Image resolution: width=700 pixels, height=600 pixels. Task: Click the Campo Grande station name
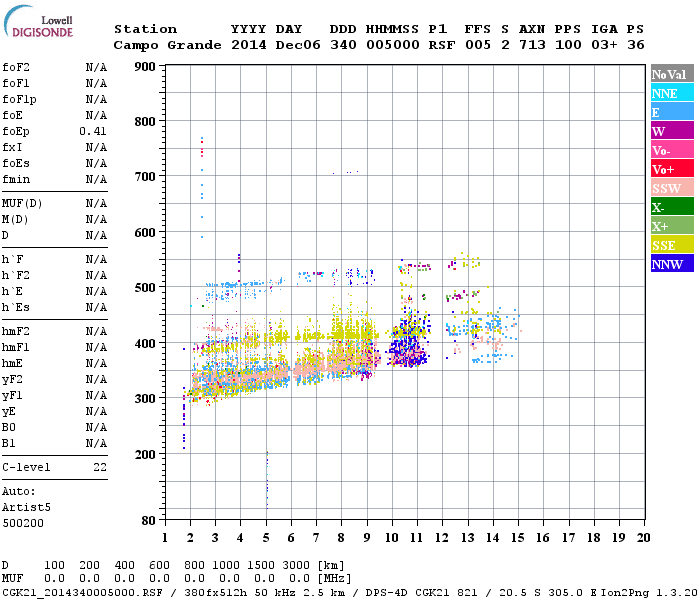click(167, 45)
